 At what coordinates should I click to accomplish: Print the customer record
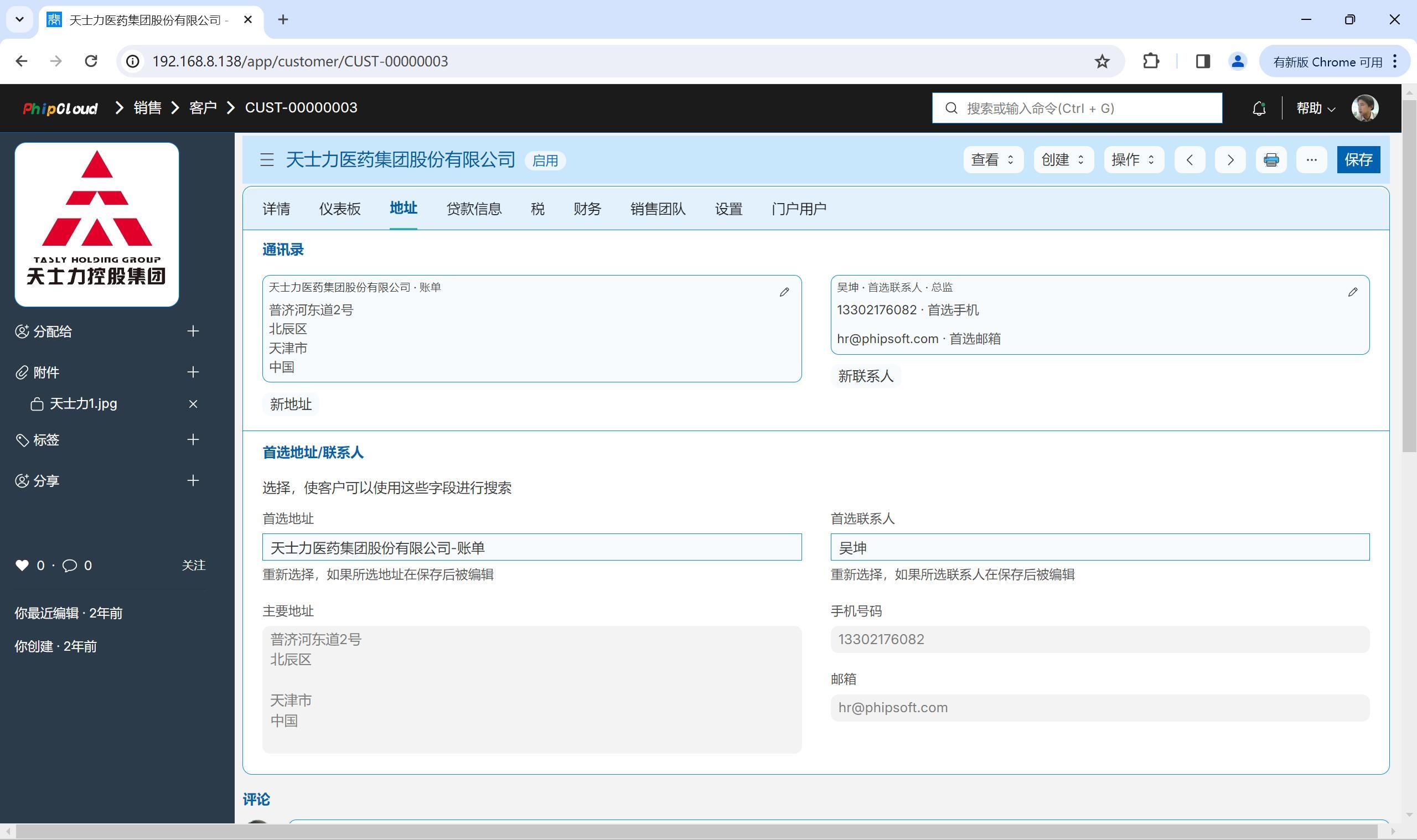pyautogui.click(x=1271, y=159)
